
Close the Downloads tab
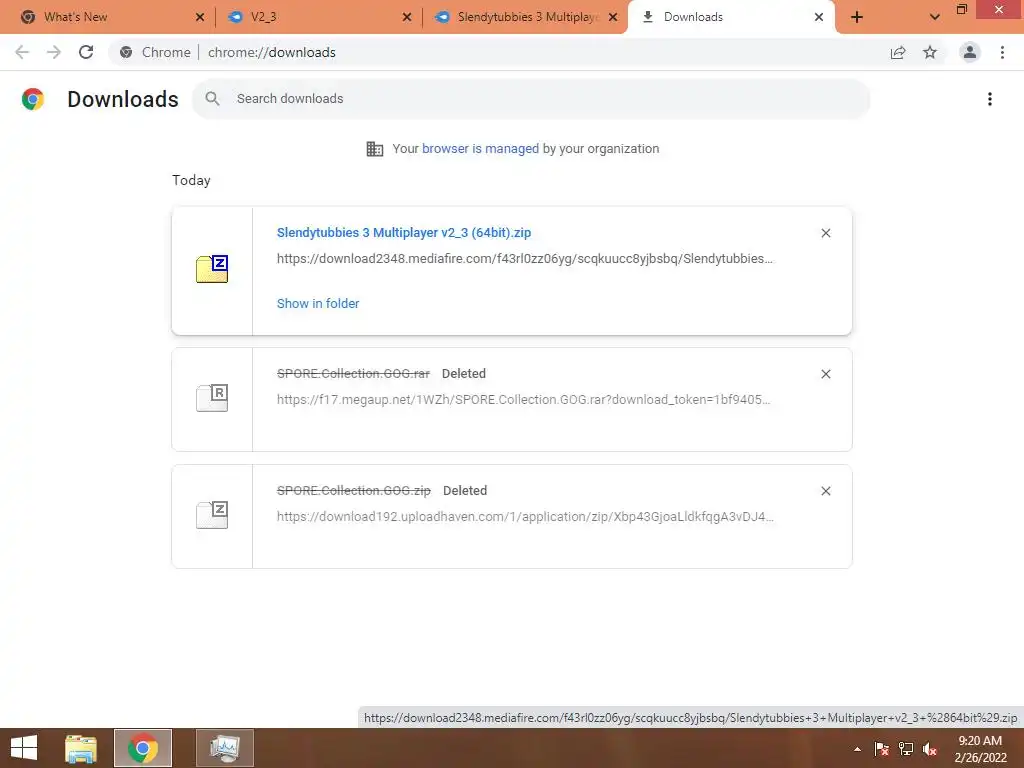tap(819, 18)
